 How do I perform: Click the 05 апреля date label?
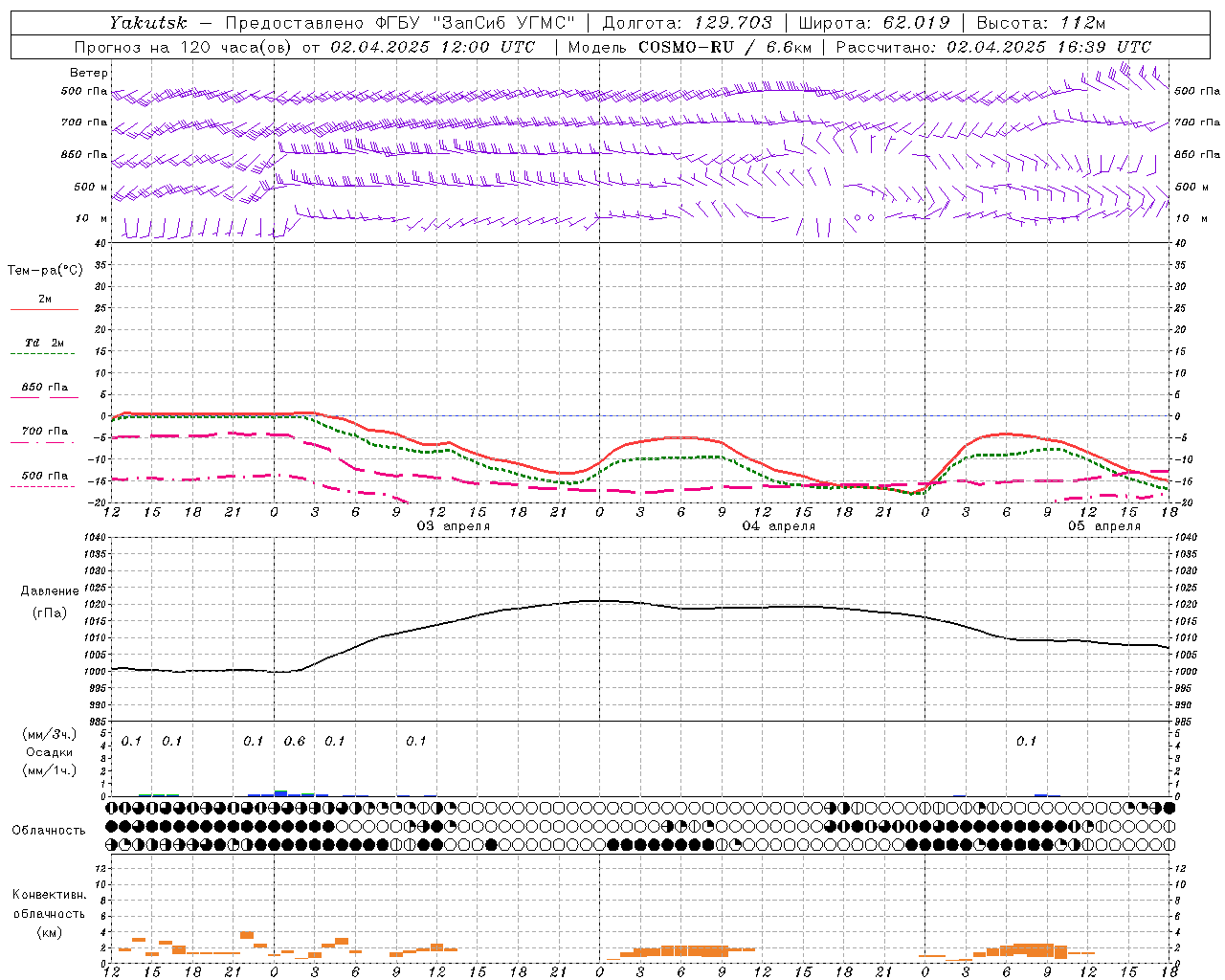tap(1104, 526)
